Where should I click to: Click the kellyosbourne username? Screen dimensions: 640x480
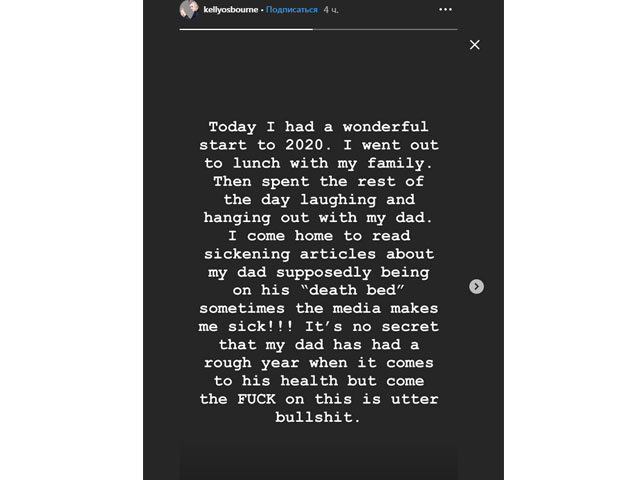[x=231, y=9]
